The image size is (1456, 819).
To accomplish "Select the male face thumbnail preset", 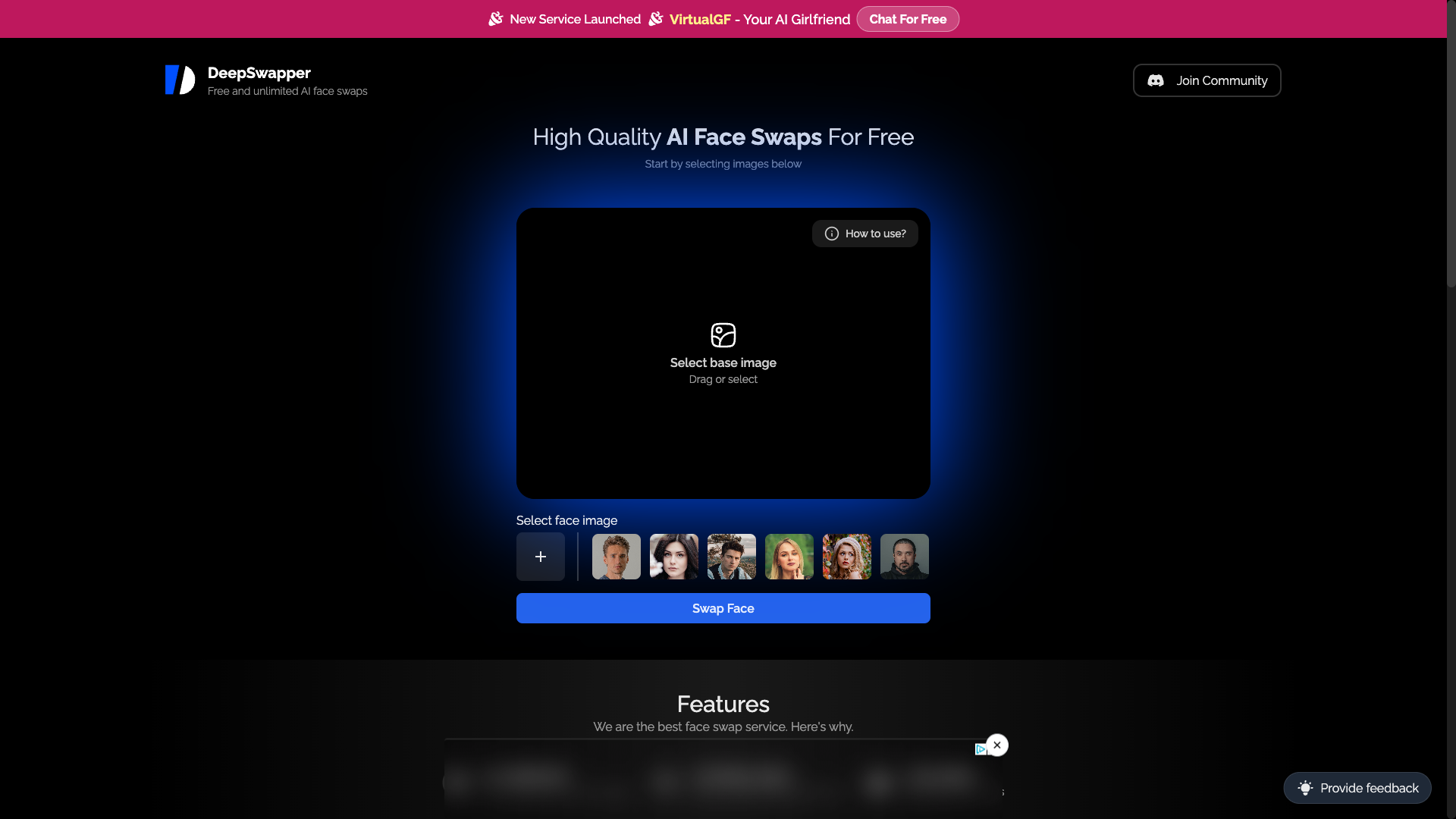I will pos(616,556).
